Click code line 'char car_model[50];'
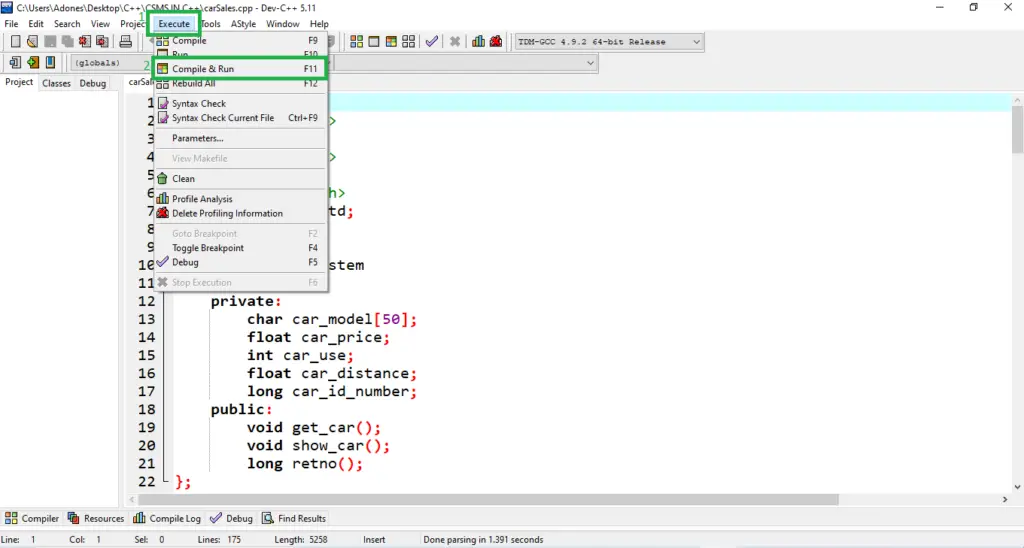This screenshot has height=548, width=1024. [332, 319]
